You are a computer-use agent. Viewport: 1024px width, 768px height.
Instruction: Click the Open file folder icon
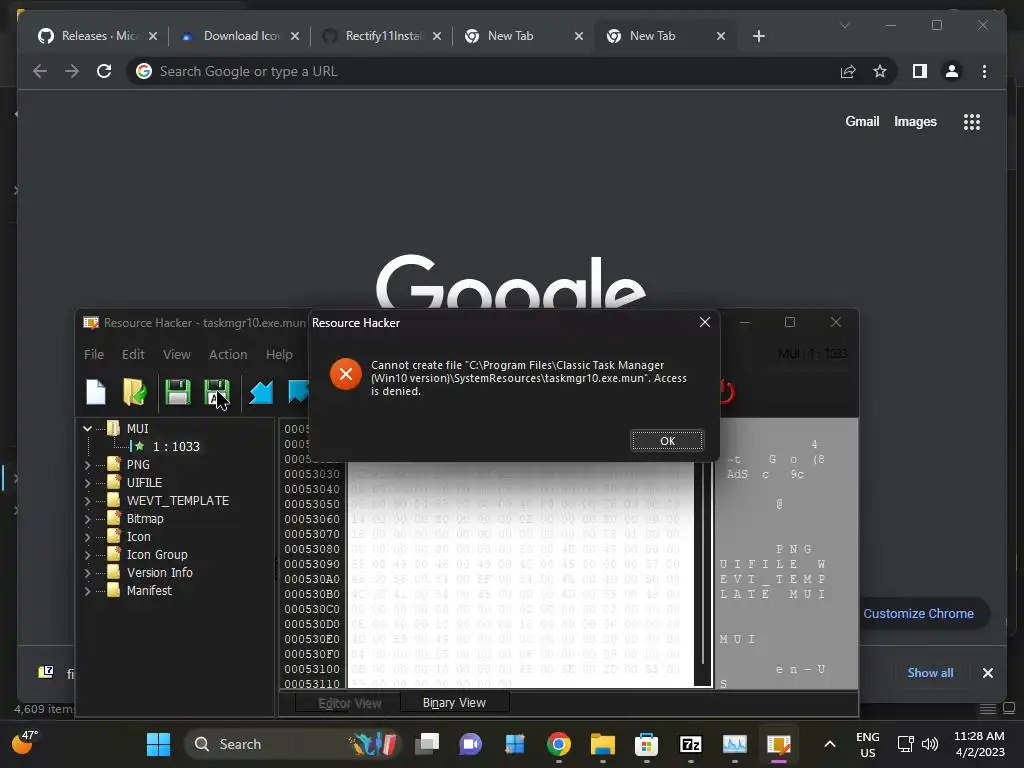tap(135, 392)
